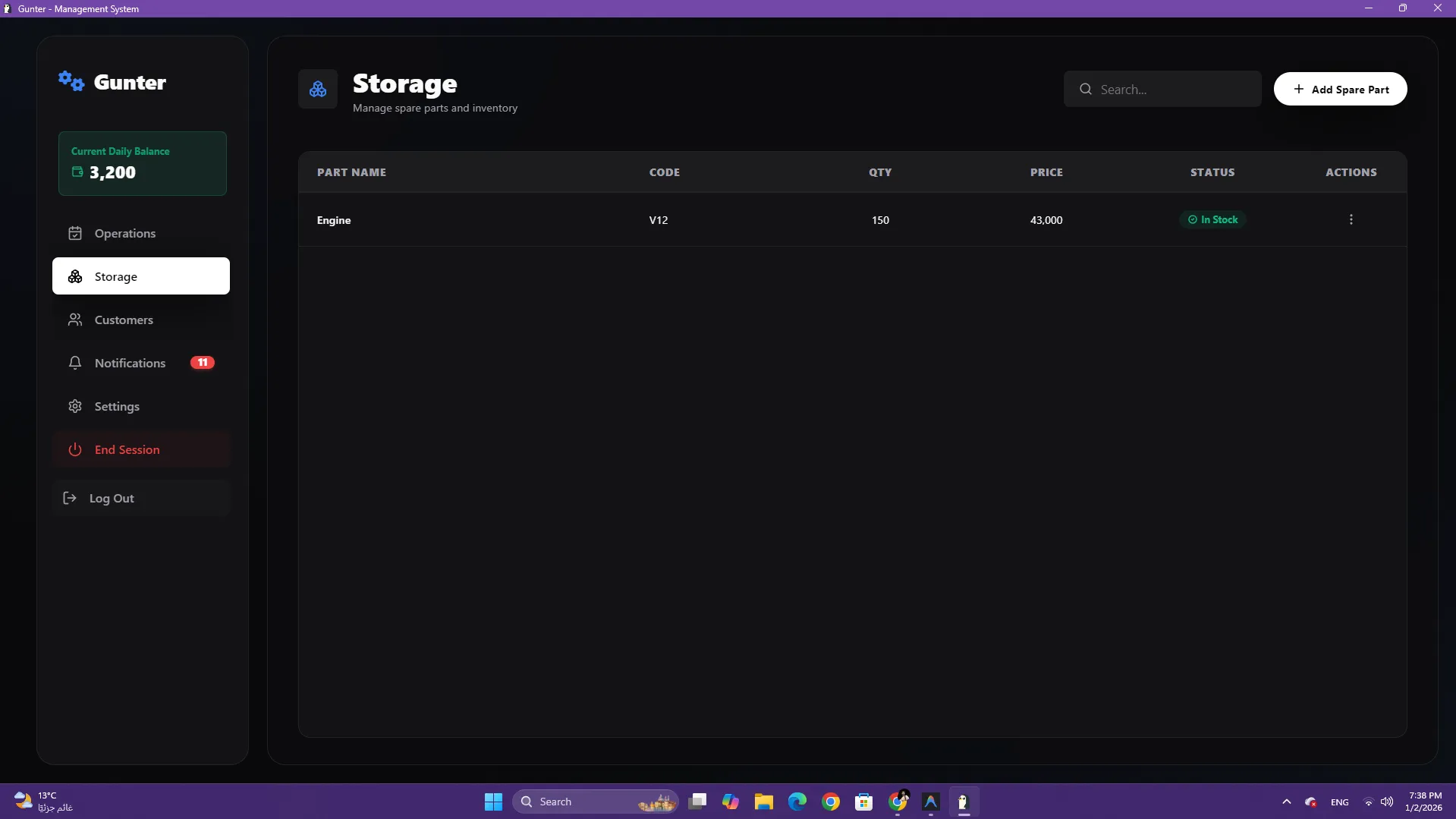Click the taskbar weather widget

click(x=44, y=802)
